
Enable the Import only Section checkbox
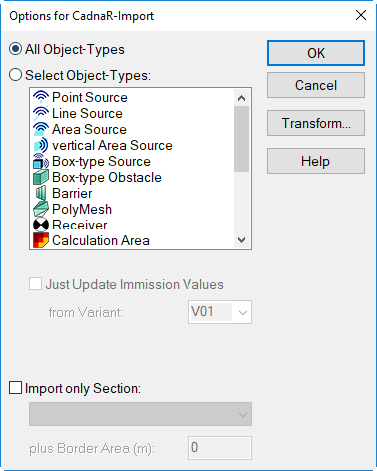[x=15, y=388]
